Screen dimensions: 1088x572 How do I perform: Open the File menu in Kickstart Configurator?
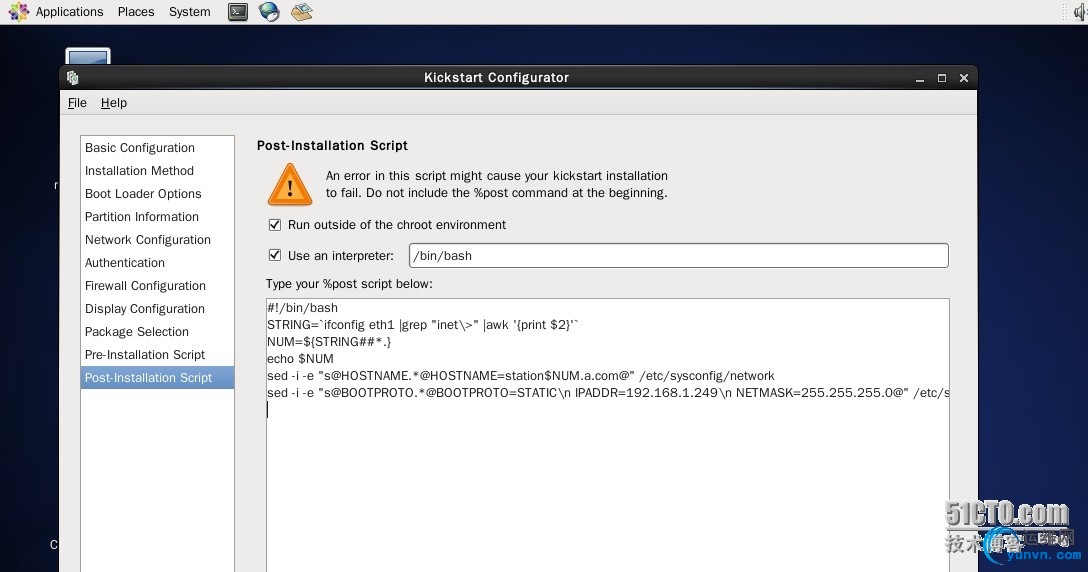(77, 103)
